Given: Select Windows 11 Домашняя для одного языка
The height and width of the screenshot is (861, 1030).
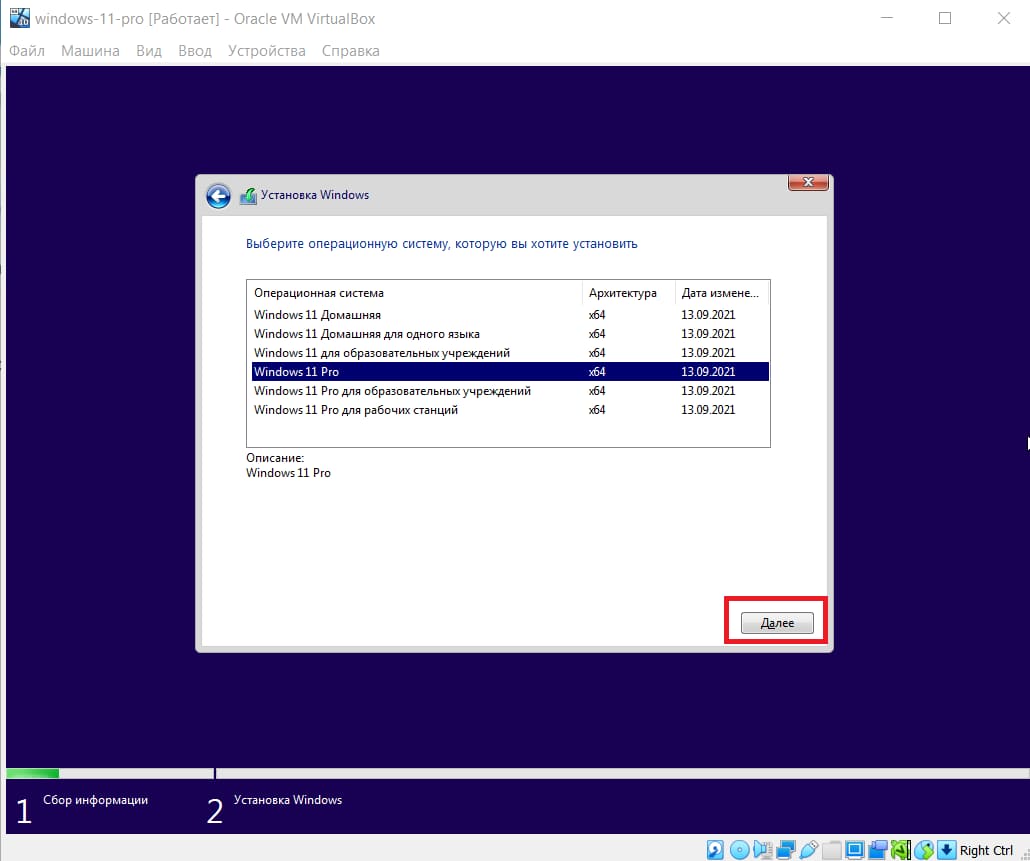Looking at the screenshot, I should [510, 334].
